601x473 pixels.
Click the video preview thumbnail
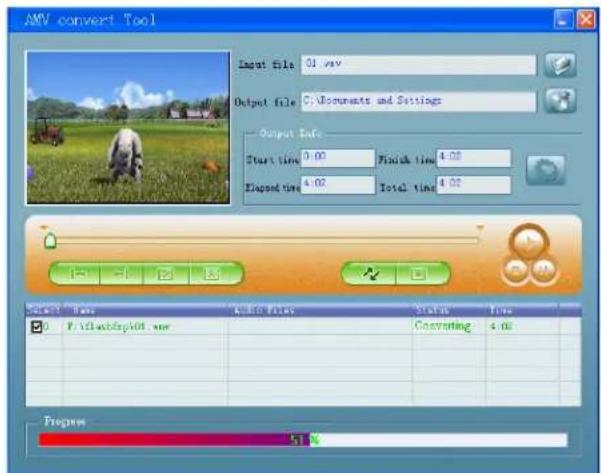[x=128, y=128]
